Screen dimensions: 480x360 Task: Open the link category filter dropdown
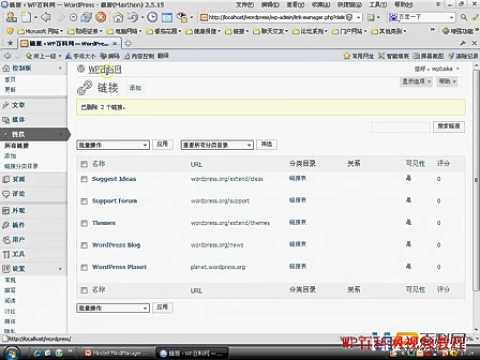click(217, 145)
